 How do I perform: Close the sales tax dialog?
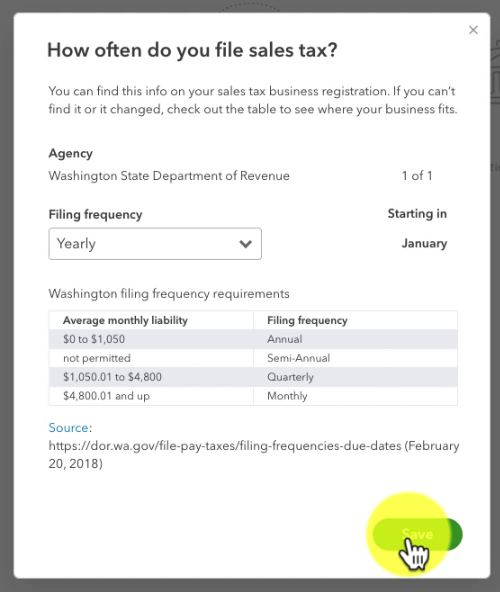pyautogui.click(x=473, y=30)
